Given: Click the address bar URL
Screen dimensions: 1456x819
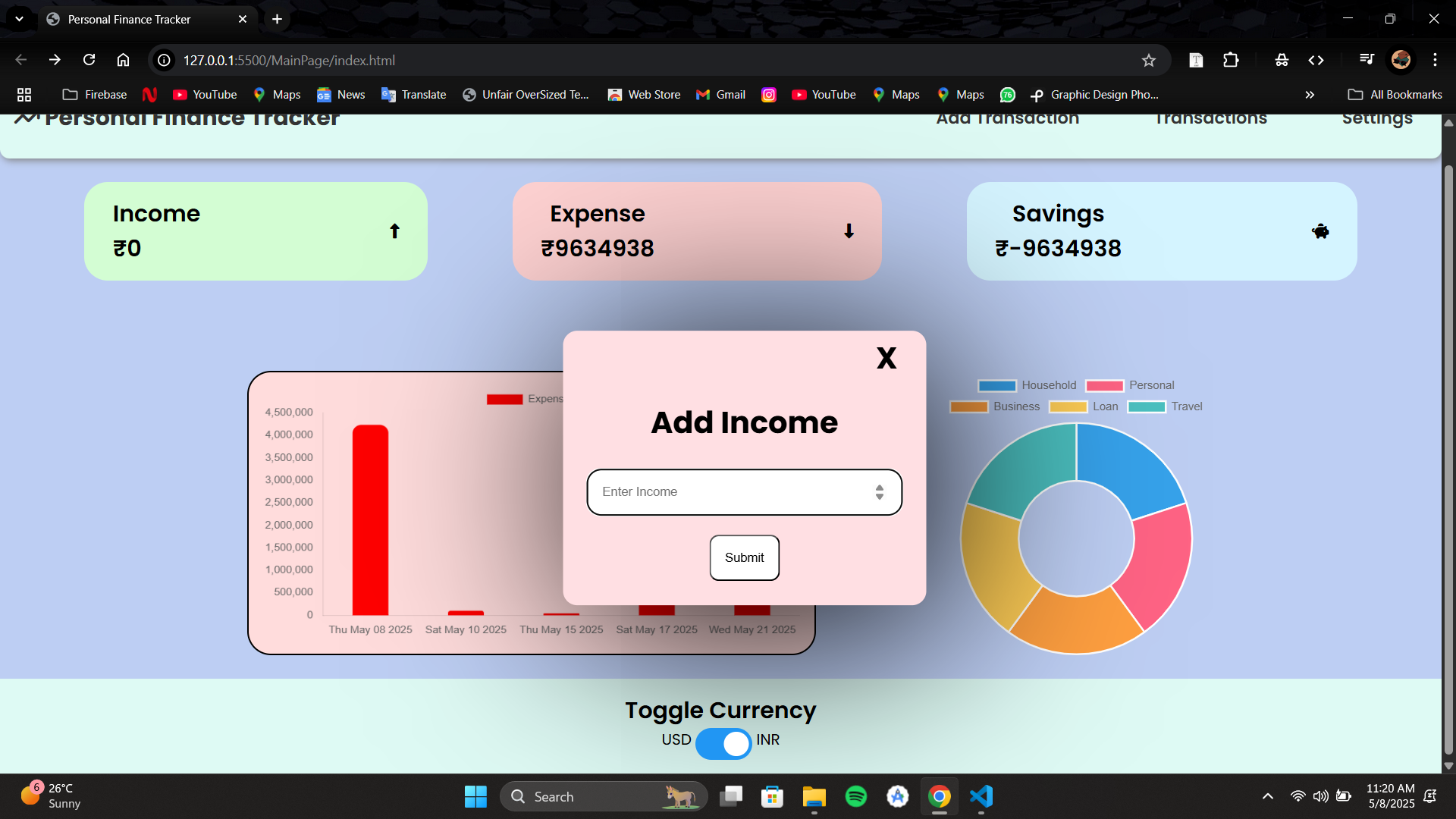Looking at the screenshot, I should 289,60.
